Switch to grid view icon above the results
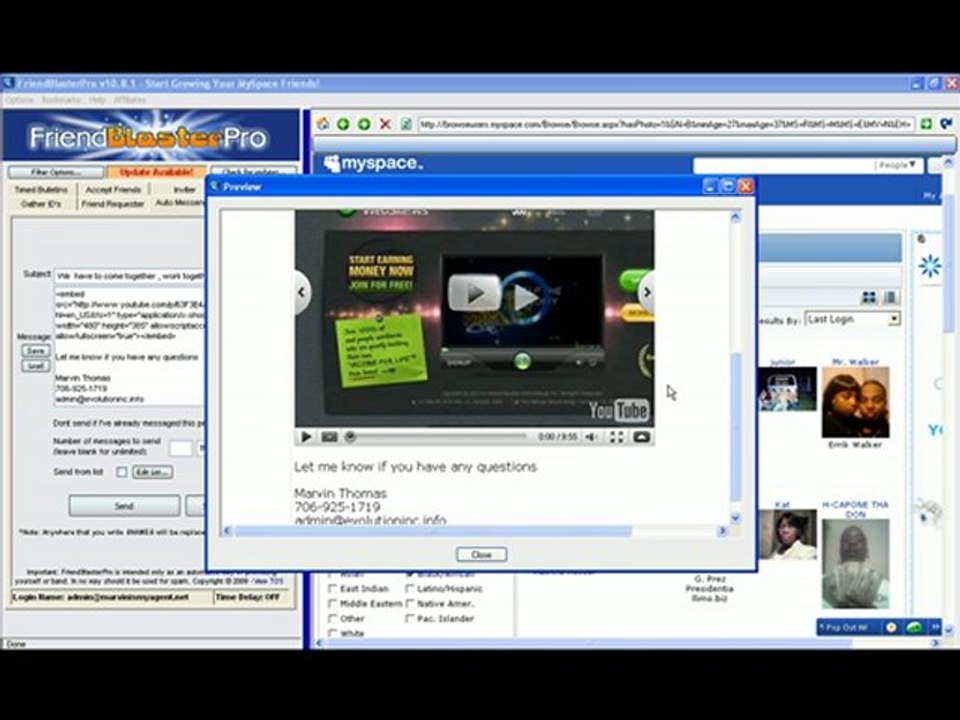 click(869, 298)
